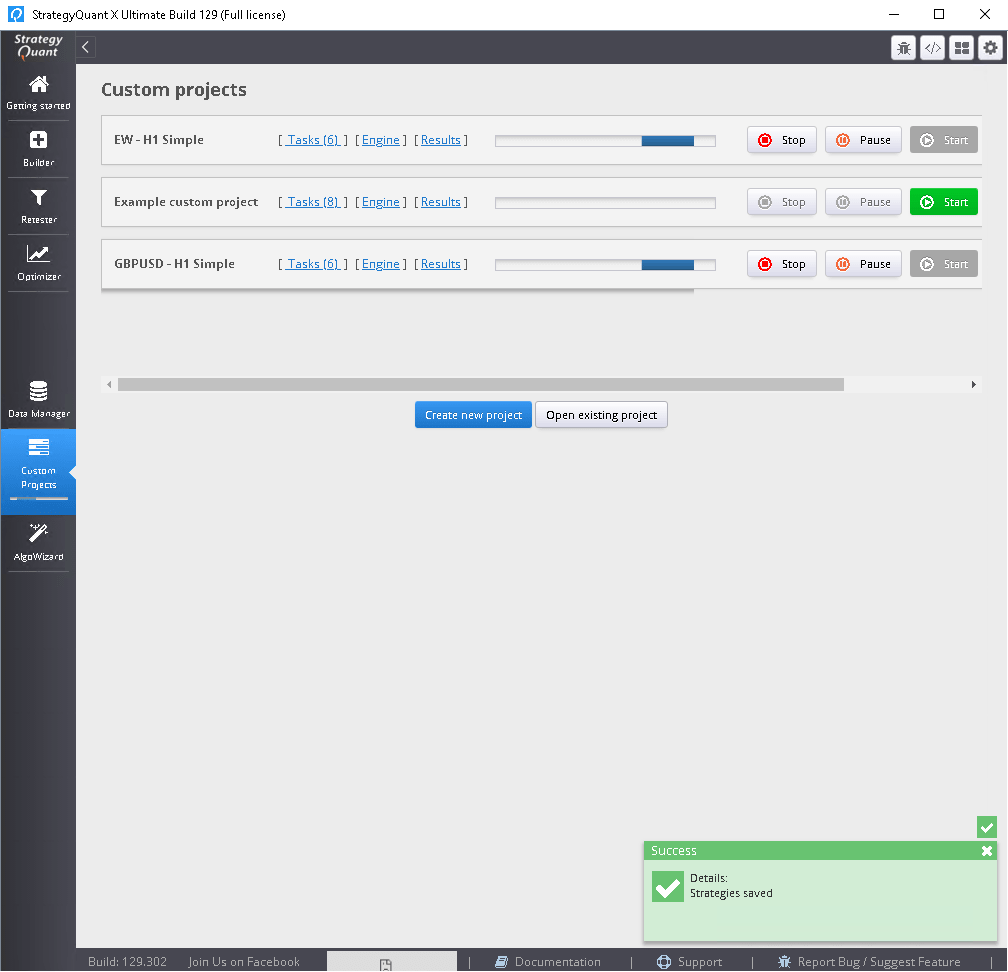This screenshot has height=972, width=1008.
Task: Click the disabled Start for EW - H1 Simple
Action: [943, 140]
